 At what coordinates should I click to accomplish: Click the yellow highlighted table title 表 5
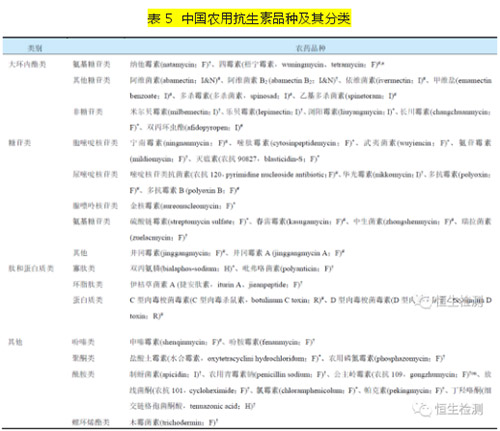(x=249, y=18)
